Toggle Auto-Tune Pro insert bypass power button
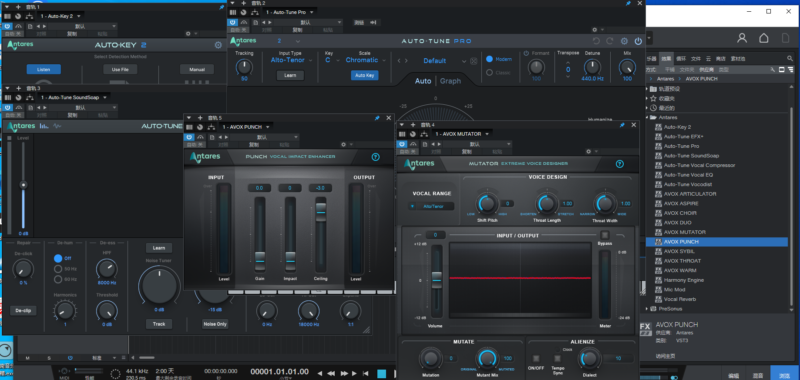Screen dimensions: 800x380 click(x=233, y=22)
